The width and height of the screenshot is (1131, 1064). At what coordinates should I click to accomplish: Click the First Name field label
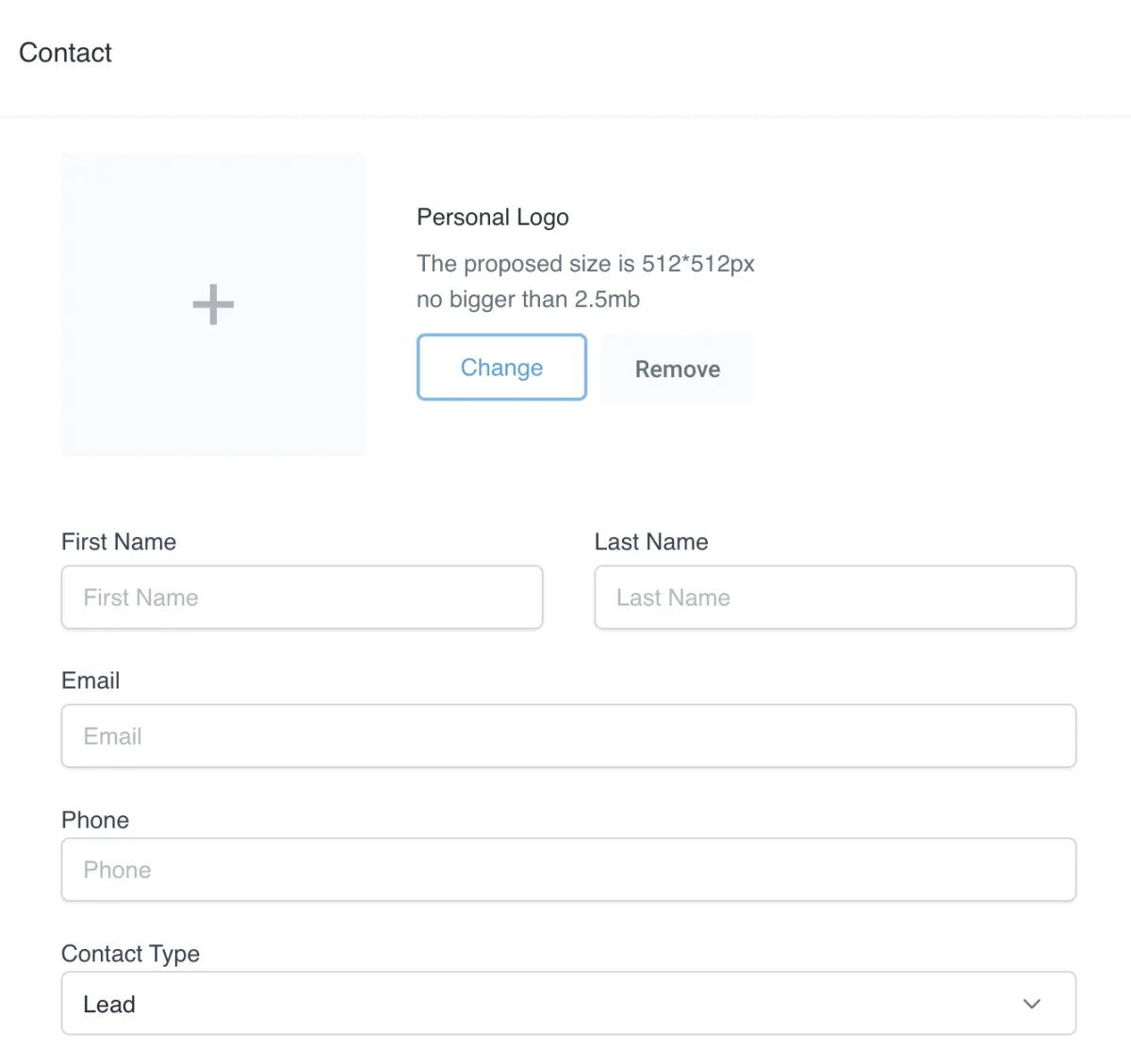coord(119,542)
